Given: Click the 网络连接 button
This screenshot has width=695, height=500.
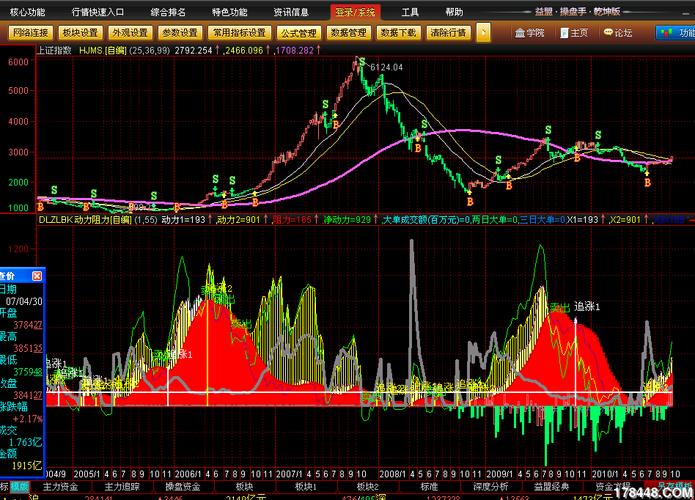Looking at the screenshot, I should click(31, 33).
